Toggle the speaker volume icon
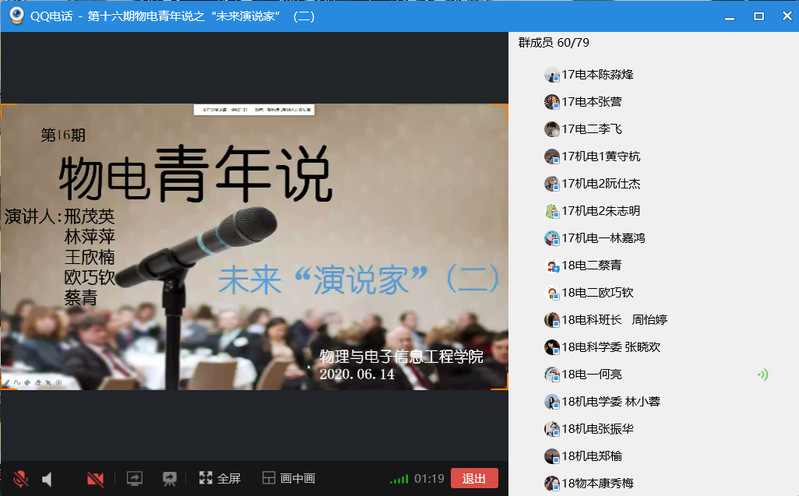The height and width of the screenshot is (496, 799). tap(47, 479)
